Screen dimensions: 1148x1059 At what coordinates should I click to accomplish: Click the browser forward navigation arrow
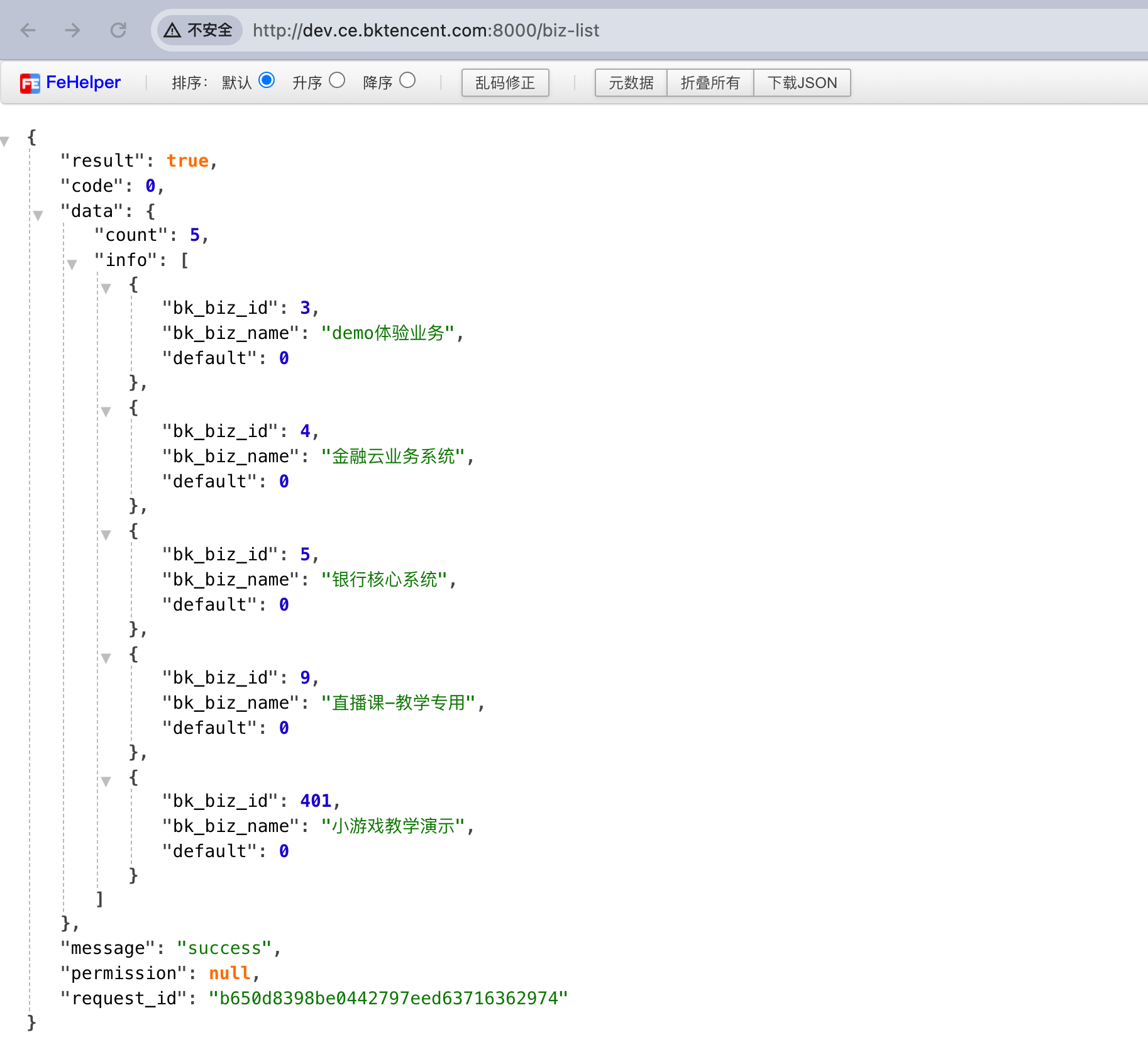73,30
